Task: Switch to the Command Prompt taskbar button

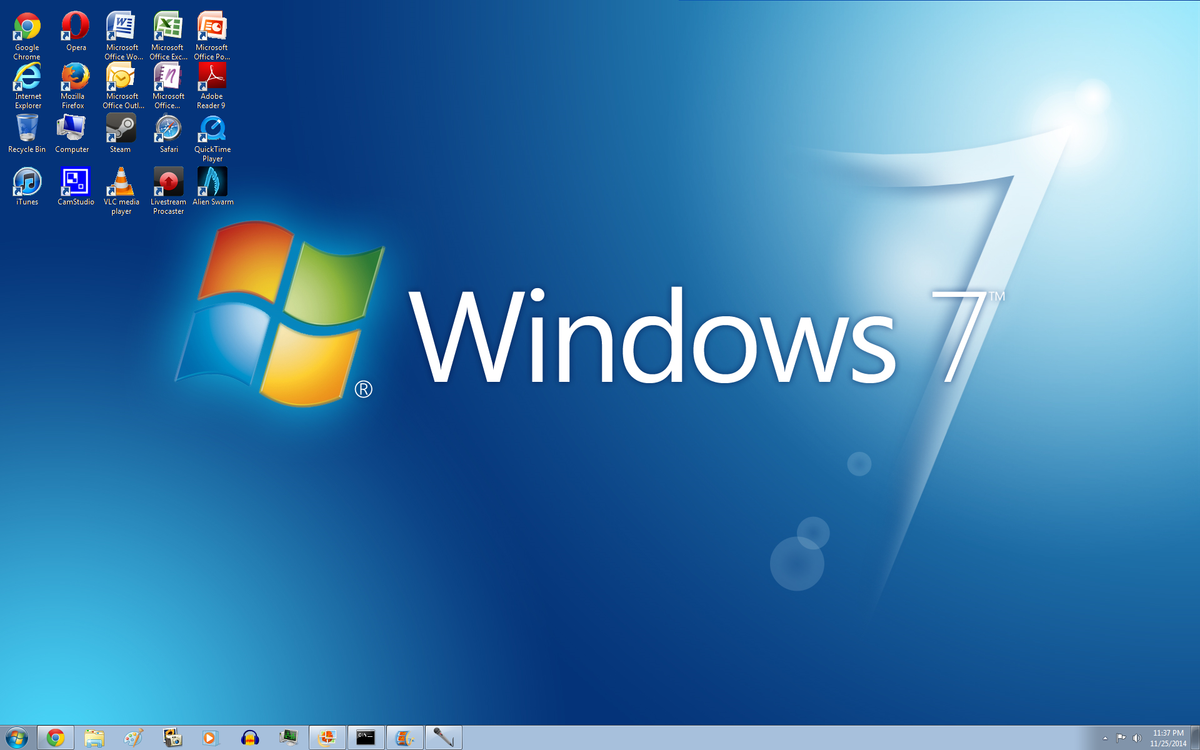Action: pos(366,738)
